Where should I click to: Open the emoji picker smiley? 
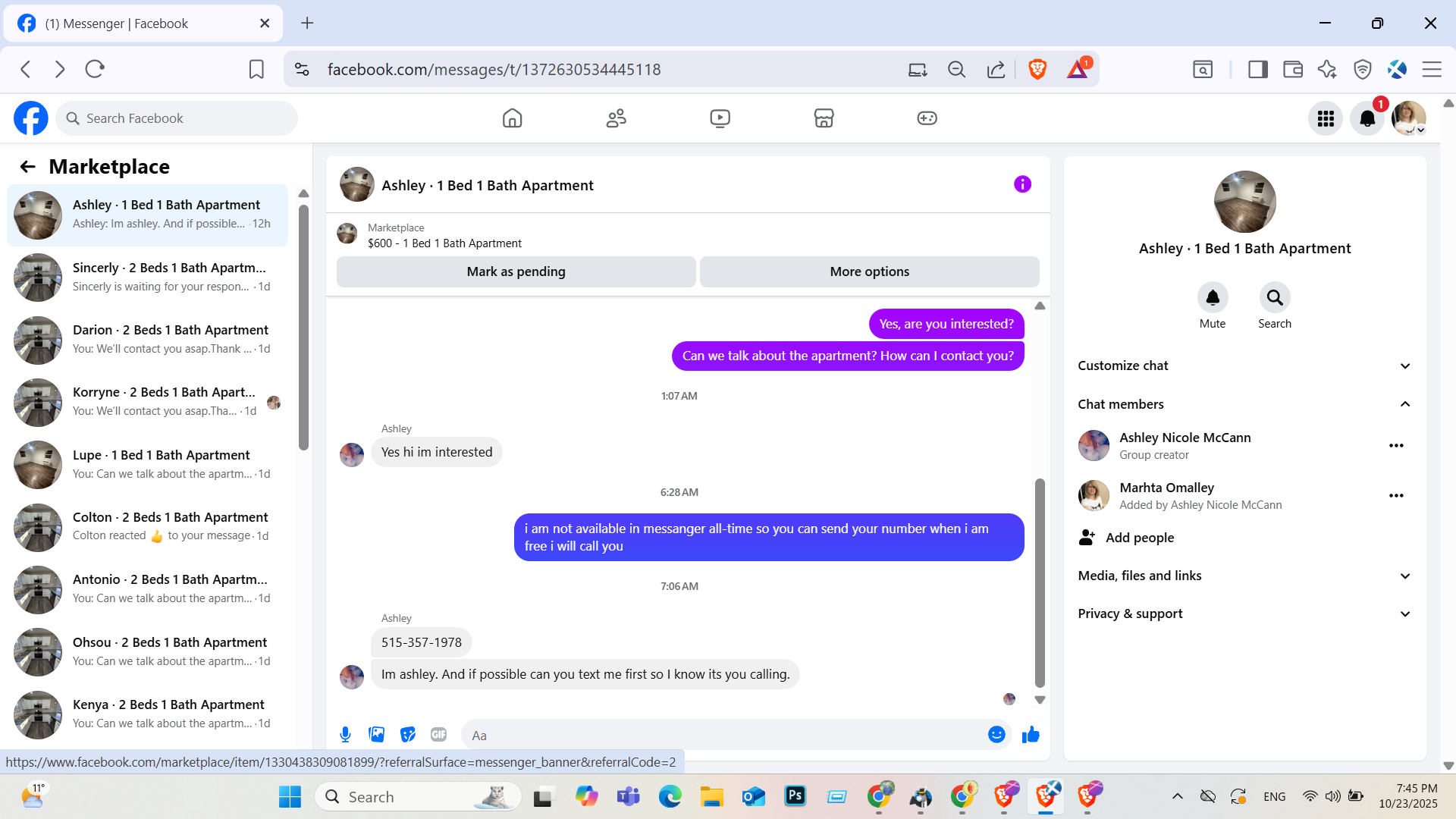[x=996, y=734]
